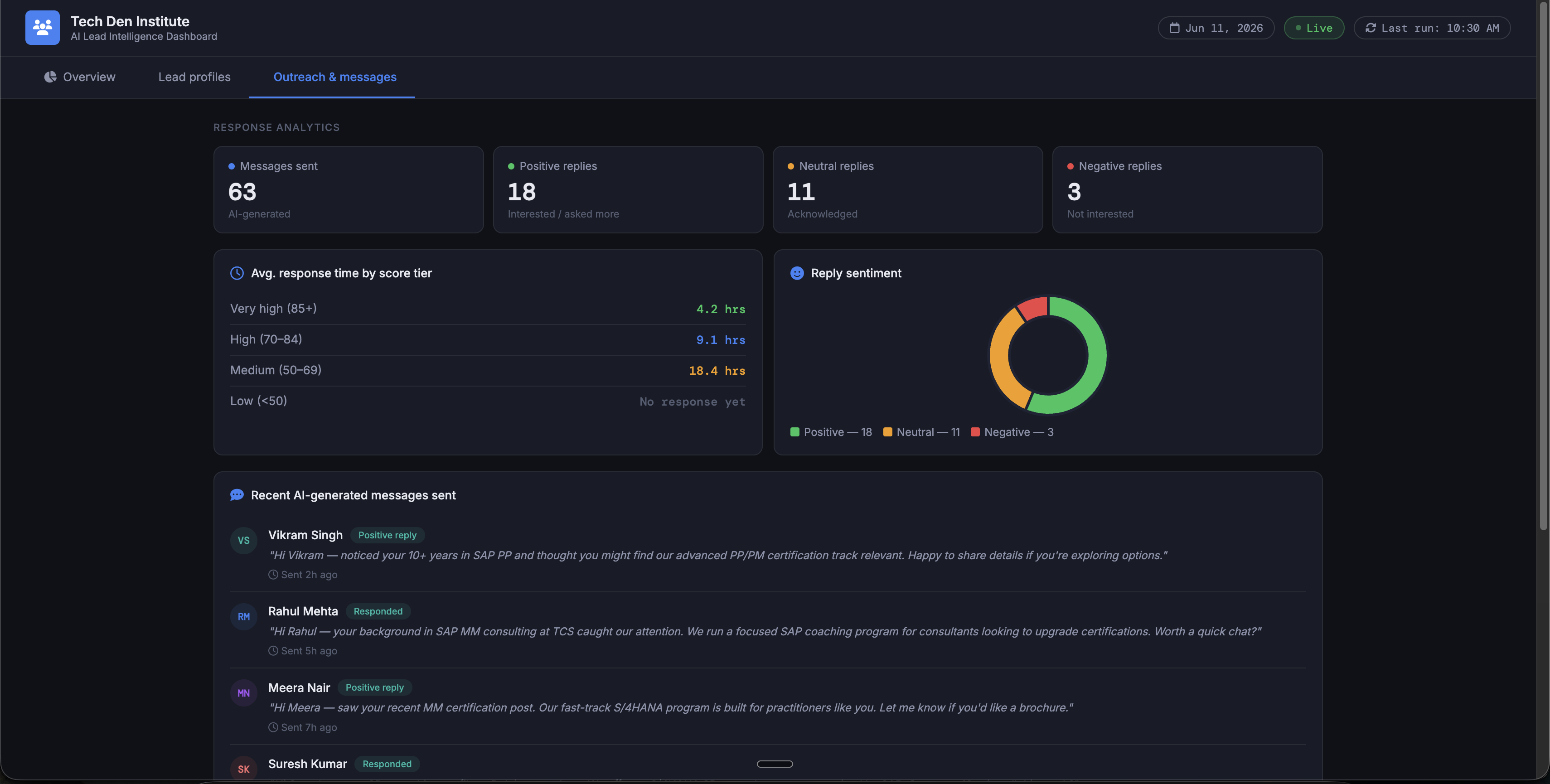Open the Overview tab
This screenshot has height=784, width=1550.
point(79,77)
